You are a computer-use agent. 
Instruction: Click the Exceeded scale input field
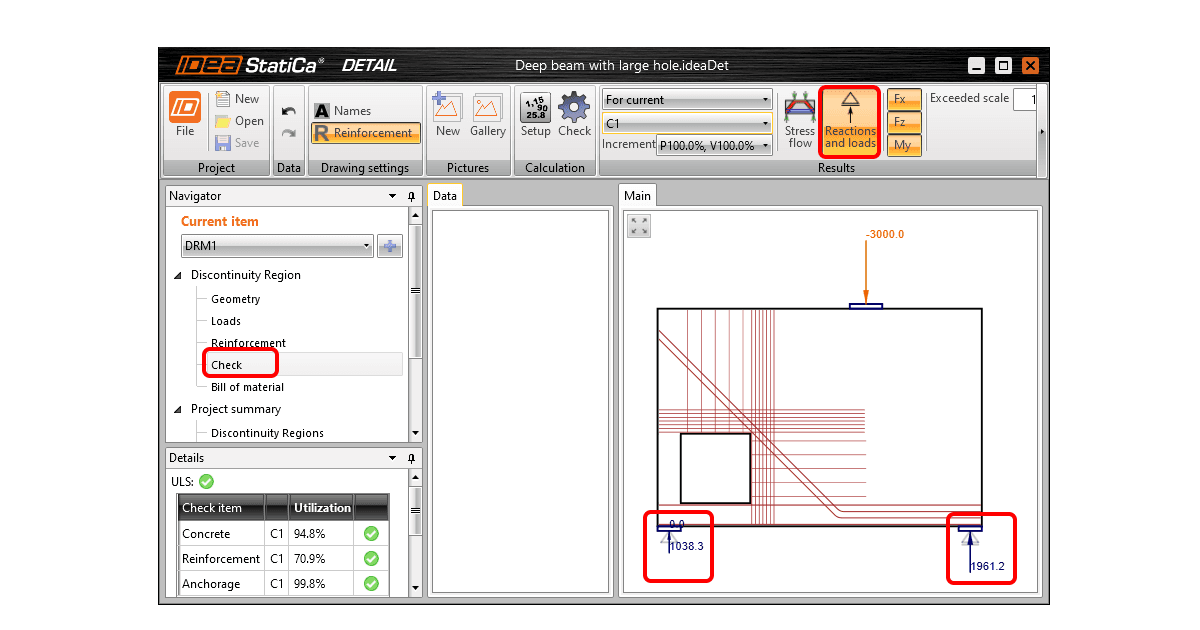point(1024,100)
